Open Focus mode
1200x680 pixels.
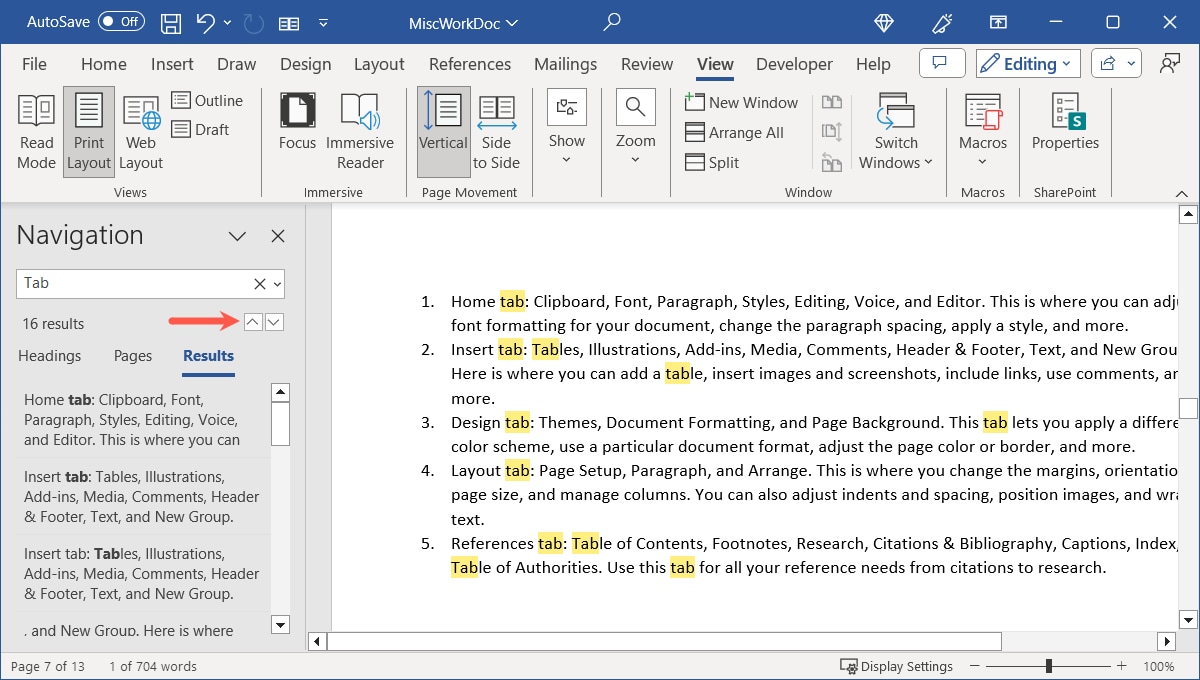point(297,131)
